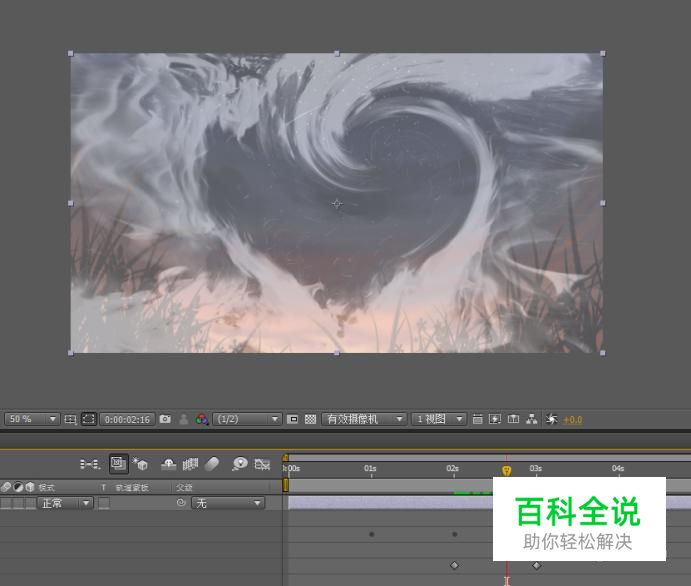Image resolution: width=691 pixels, height=586 pixels.
Task: Enable motion blur for the composition
Action: click(212, 464)
